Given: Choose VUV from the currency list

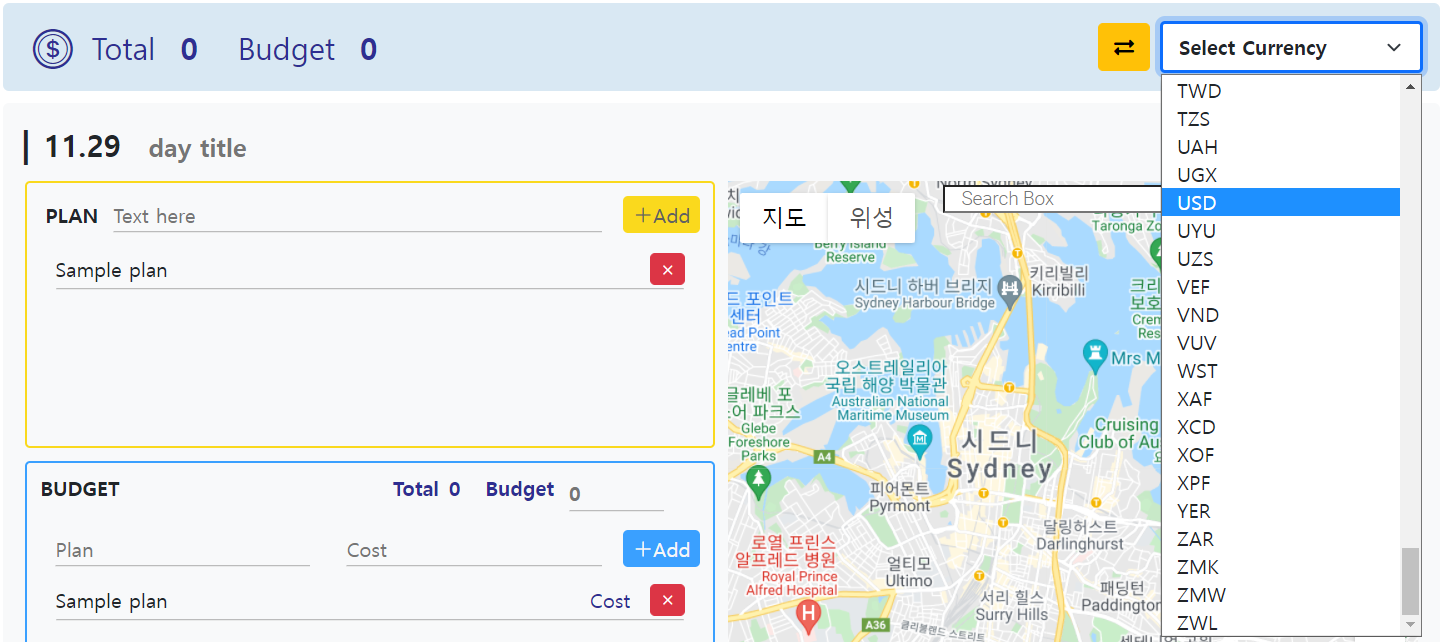Looking at the screenshot, I should (x=1281, y=342).
